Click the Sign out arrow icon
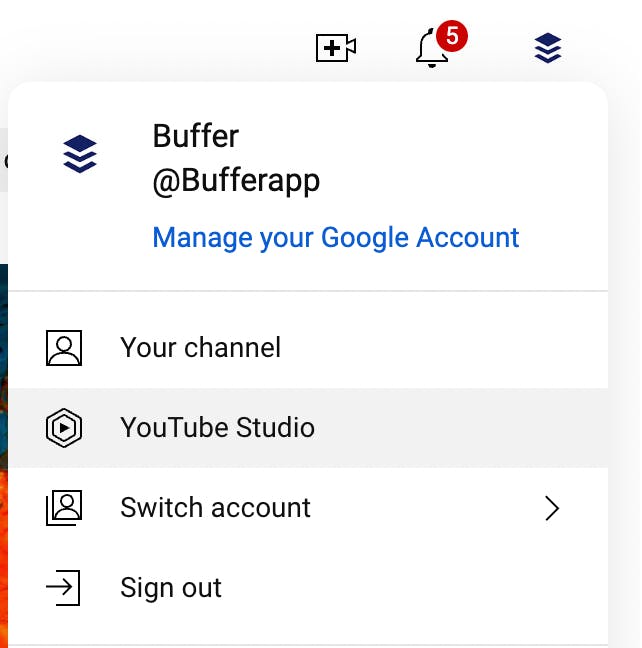This screenshot has height=648, width=642. [x=63, y=587]
